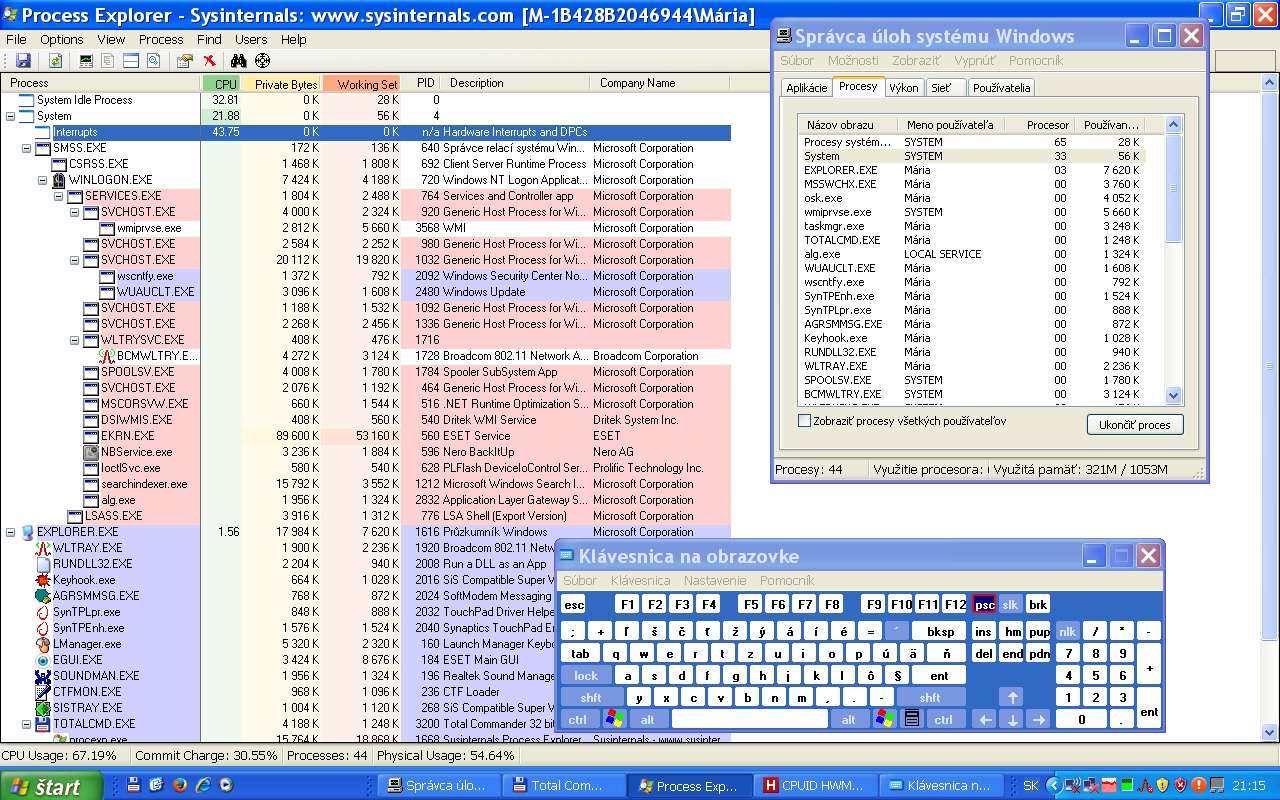Viewport: 1280px width, 800px height.
Task: Click the LManager.exe process icon
Action: 43,644
